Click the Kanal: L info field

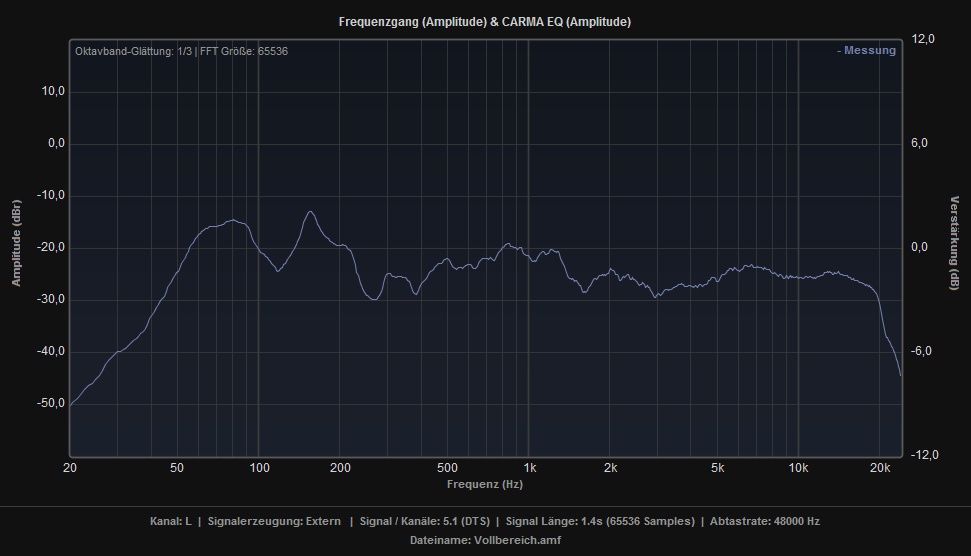170,521
